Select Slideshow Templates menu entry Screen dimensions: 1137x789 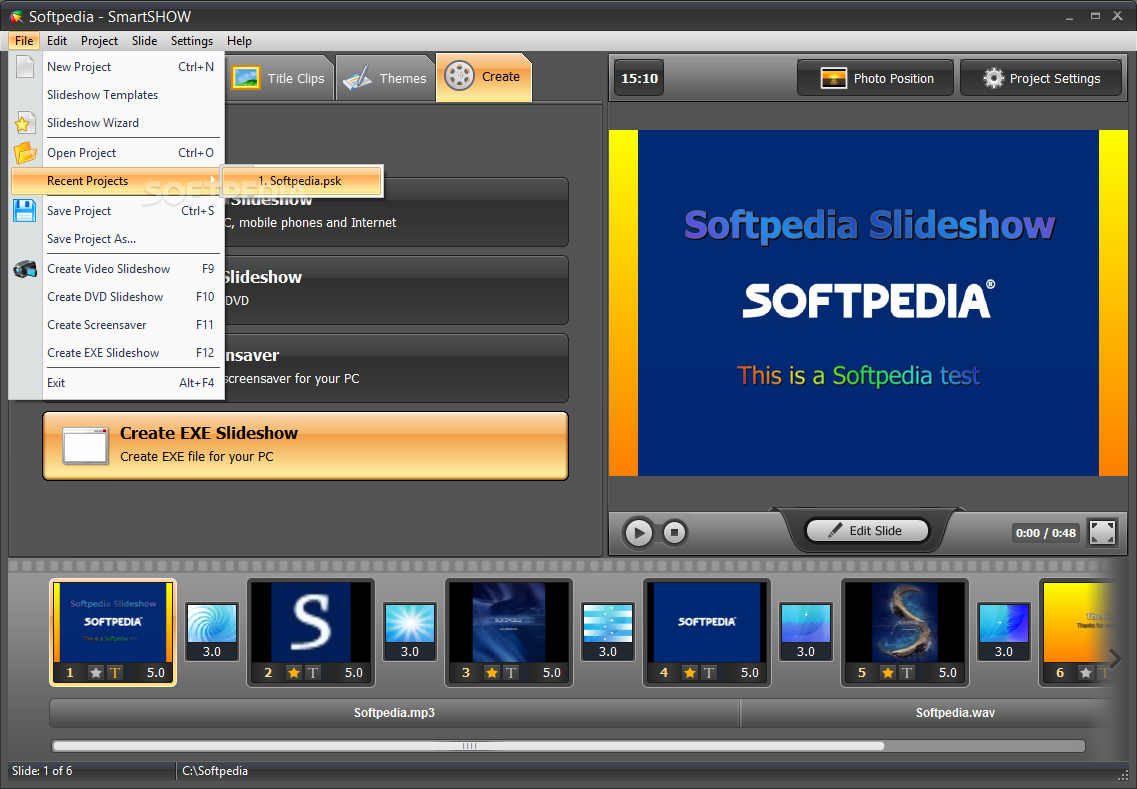(131, 95)
